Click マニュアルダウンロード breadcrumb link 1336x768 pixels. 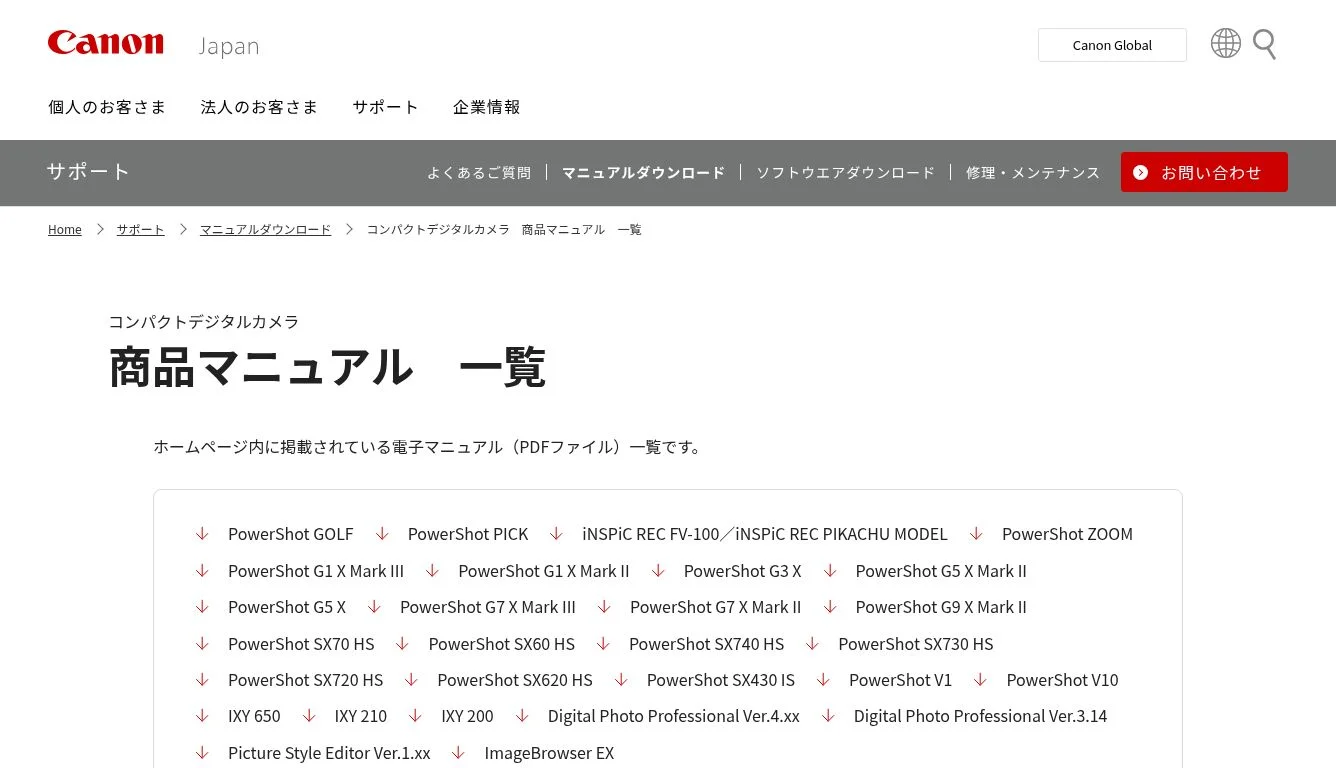pos(265,230)
